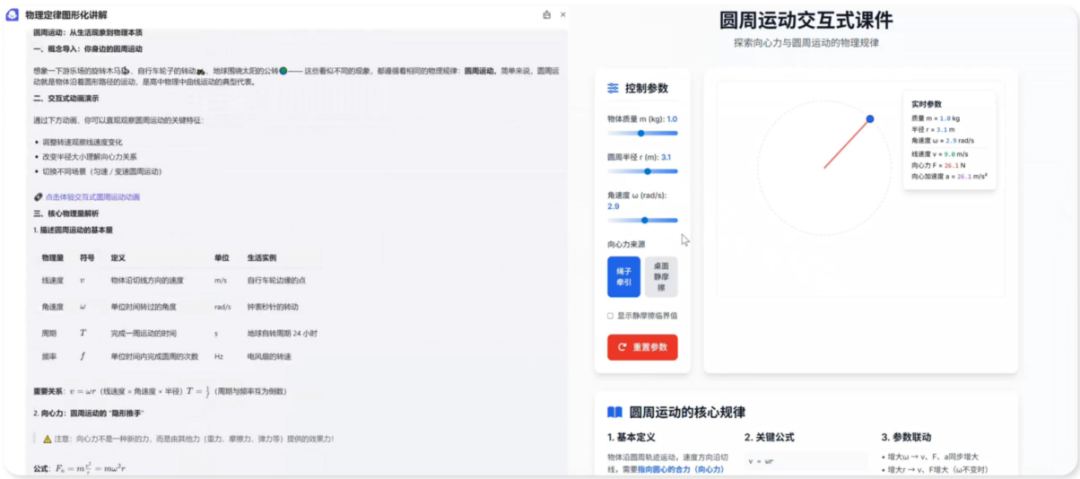Click the 向心力 F = 26.1 N reading
The width and height of the screenshot is (1080, 479).
(939, 165)
